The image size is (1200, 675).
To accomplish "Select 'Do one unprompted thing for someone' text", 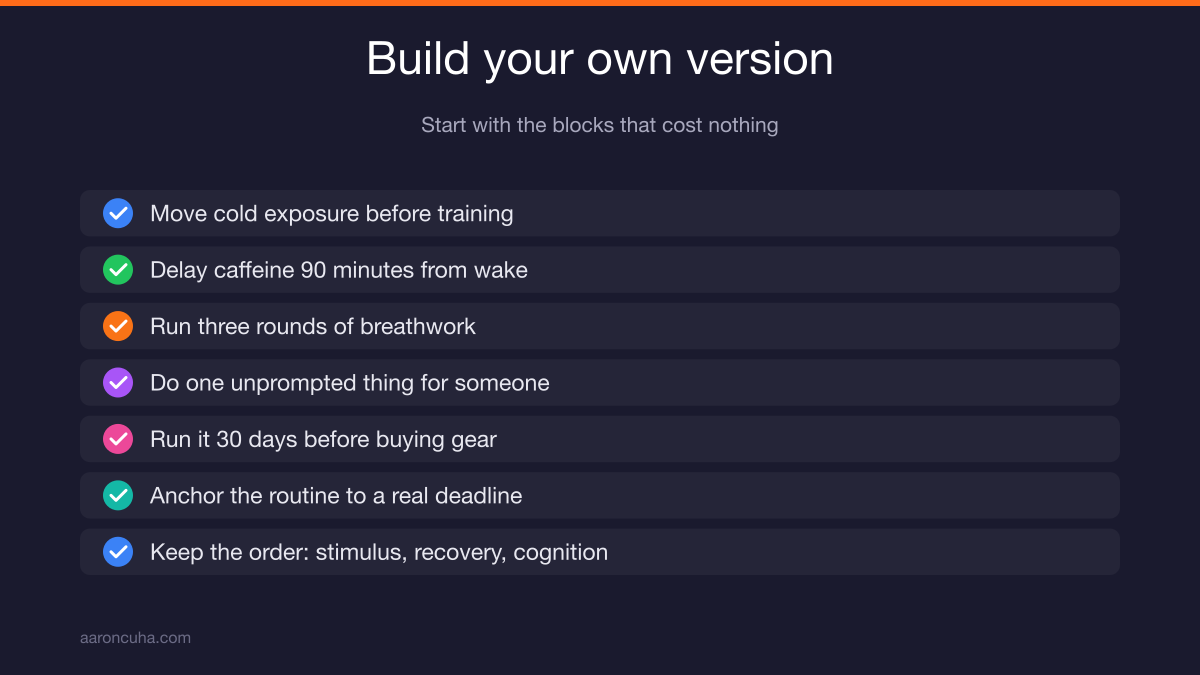I will [x=350, y=383].
